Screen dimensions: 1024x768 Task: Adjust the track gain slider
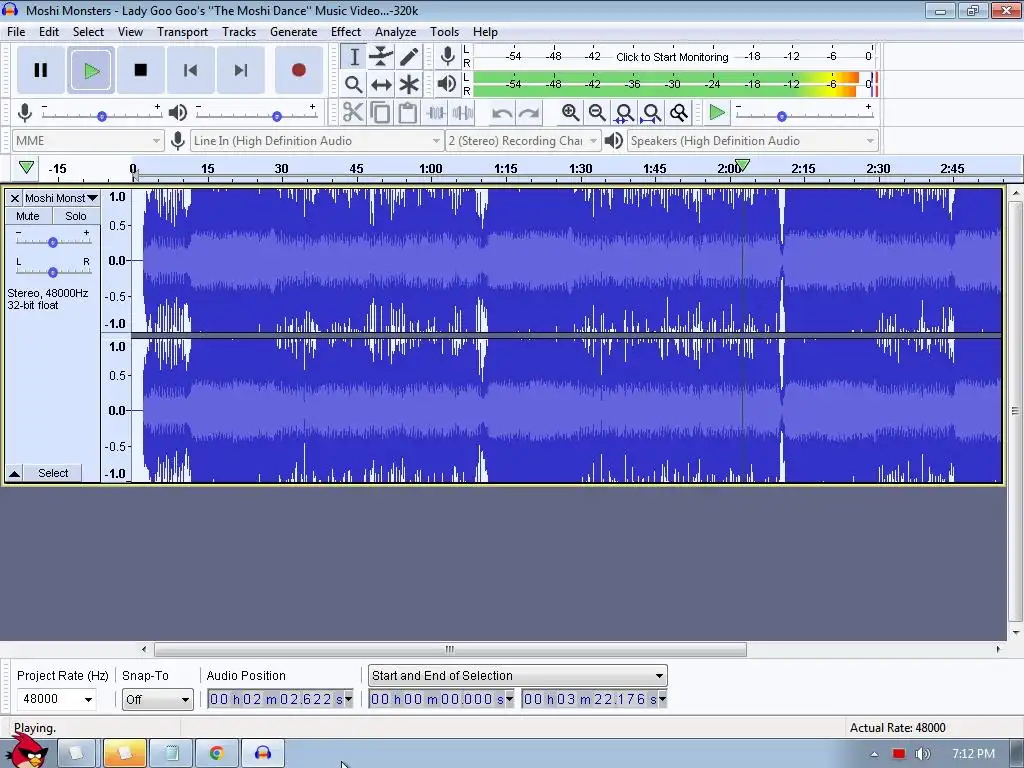53,242
